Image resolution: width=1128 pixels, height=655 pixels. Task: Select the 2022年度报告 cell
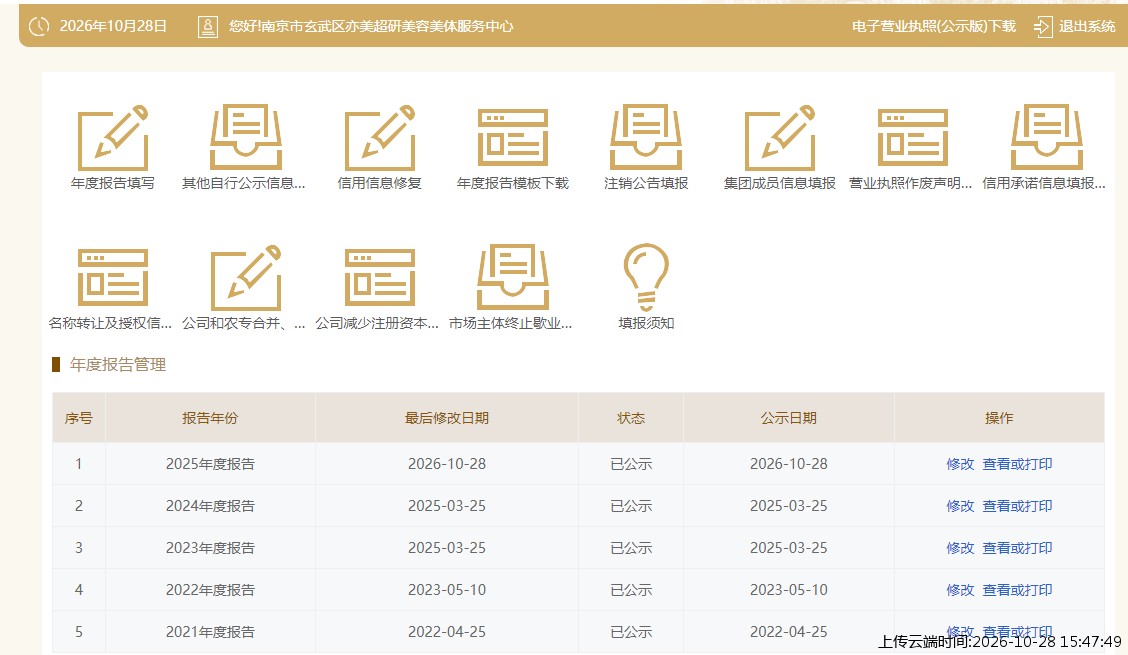210,590
